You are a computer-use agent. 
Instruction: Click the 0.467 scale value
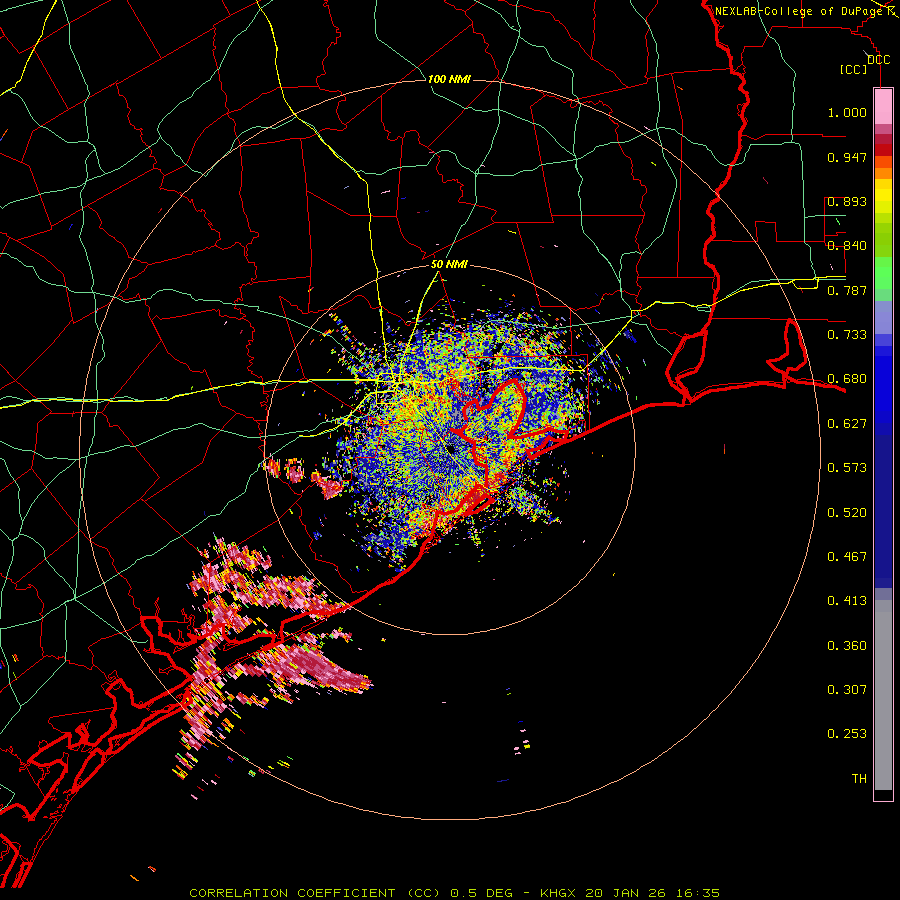847,557
